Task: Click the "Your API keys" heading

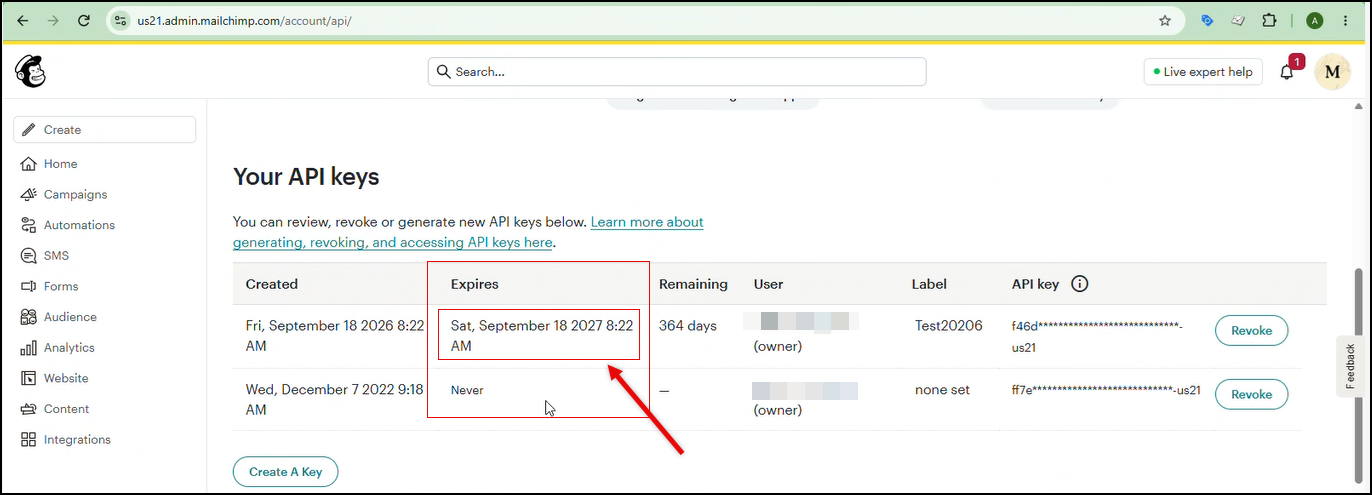Action: (x=306, y=177)
